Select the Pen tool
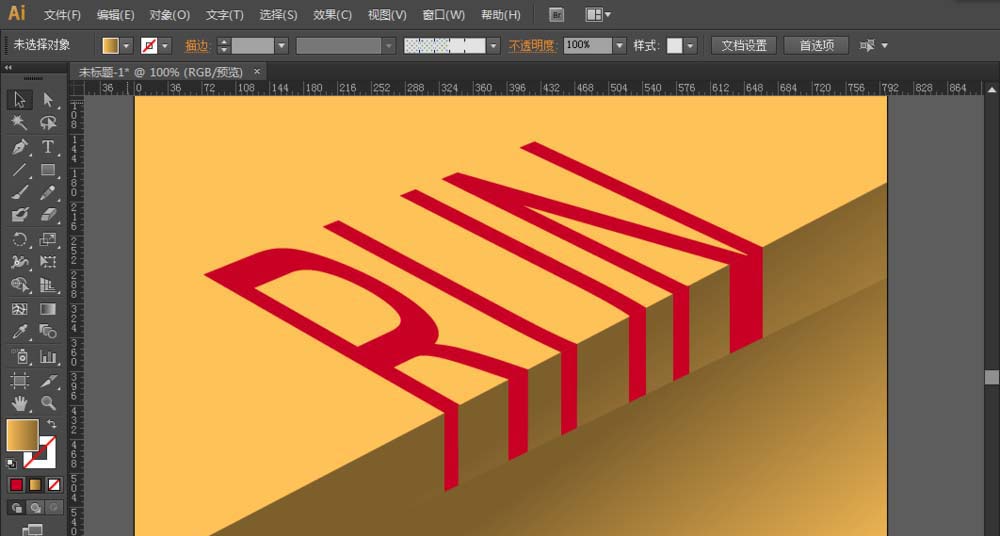This screenshot has width=1000, height=536. tap(19, 147)
